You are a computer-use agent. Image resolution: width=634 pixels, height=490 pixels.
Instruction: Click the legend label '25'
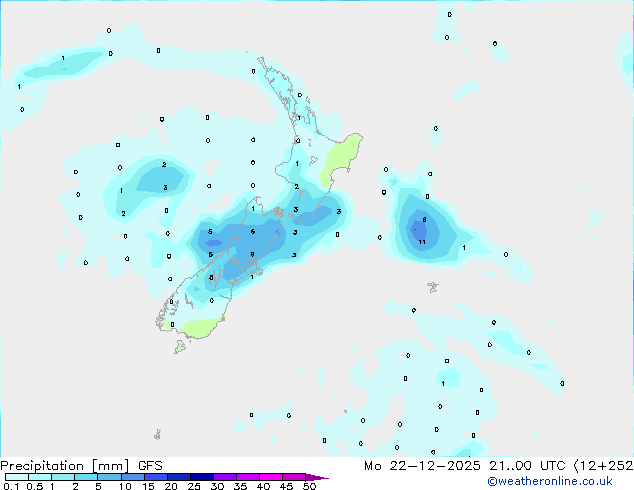coord(194,486)
